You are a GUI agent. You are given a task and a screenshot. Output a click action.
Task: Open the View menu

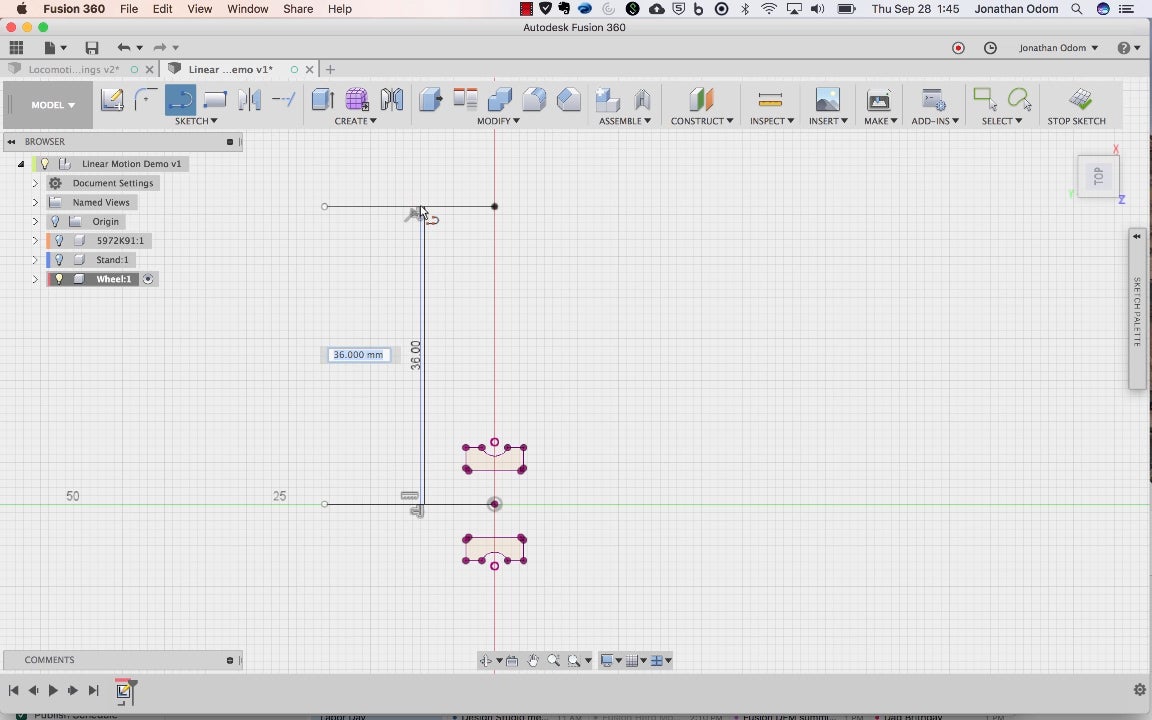point(199,9)
